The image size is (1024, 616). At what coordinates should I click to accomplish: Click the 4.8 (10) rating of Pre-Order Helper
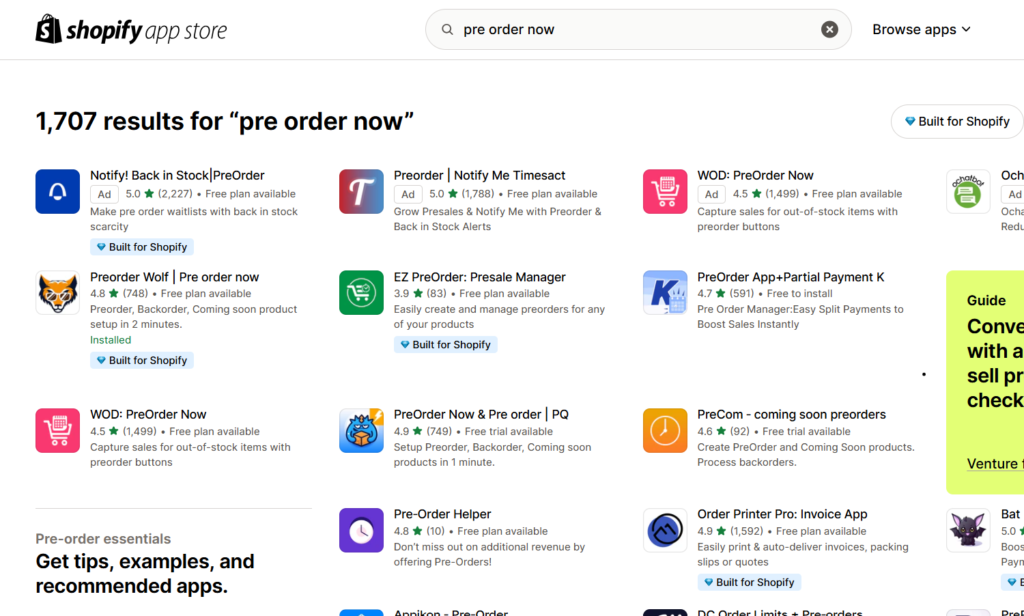point(419,531)
